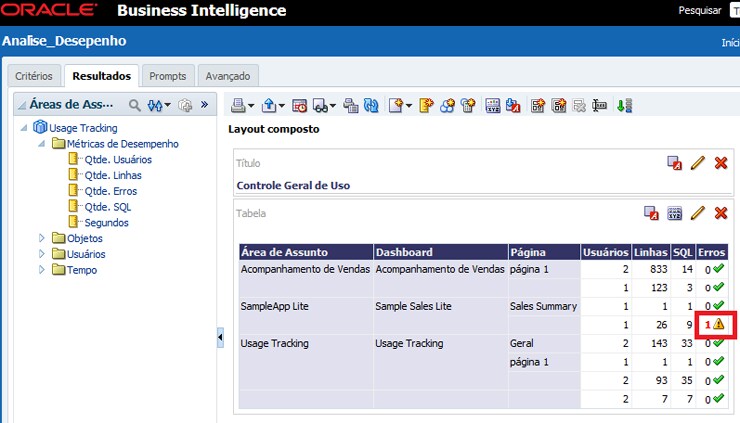740x423 pixels.
Task: Expand the Objetos folder
Action: pyautogui.click(x=42, y=238)
